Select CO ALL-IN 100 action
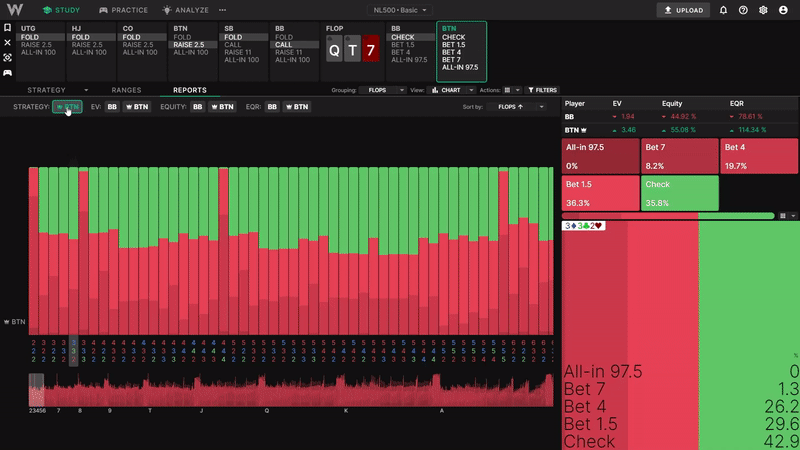800x450 pixels. tap(140, 53)
